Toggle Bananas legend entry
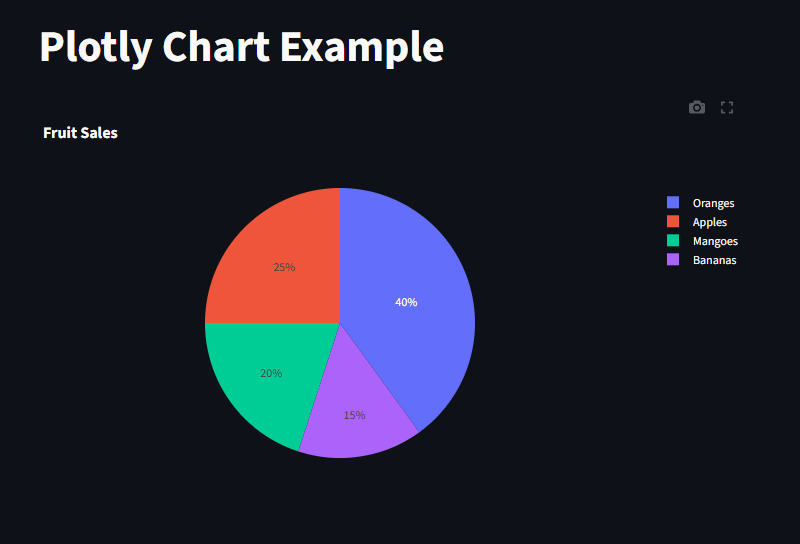Image resolution: width=800 pixels, height=544 pixels. pos(702,260)
